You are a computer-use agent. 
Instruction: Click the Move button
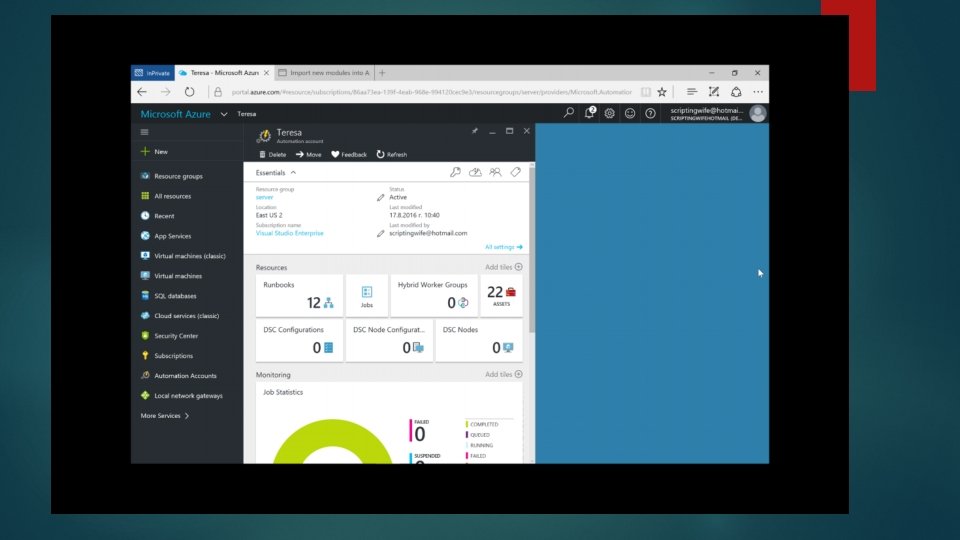(x=309, y=155)
